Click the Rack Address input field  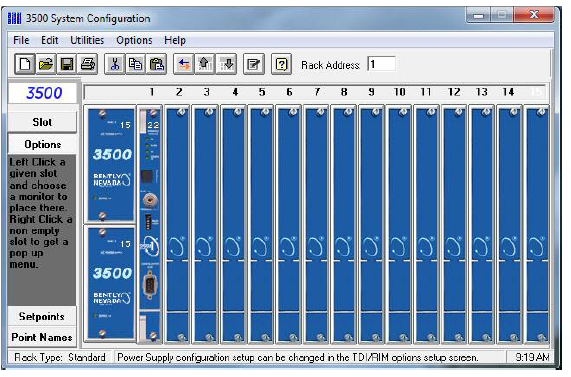coord(381,64)
